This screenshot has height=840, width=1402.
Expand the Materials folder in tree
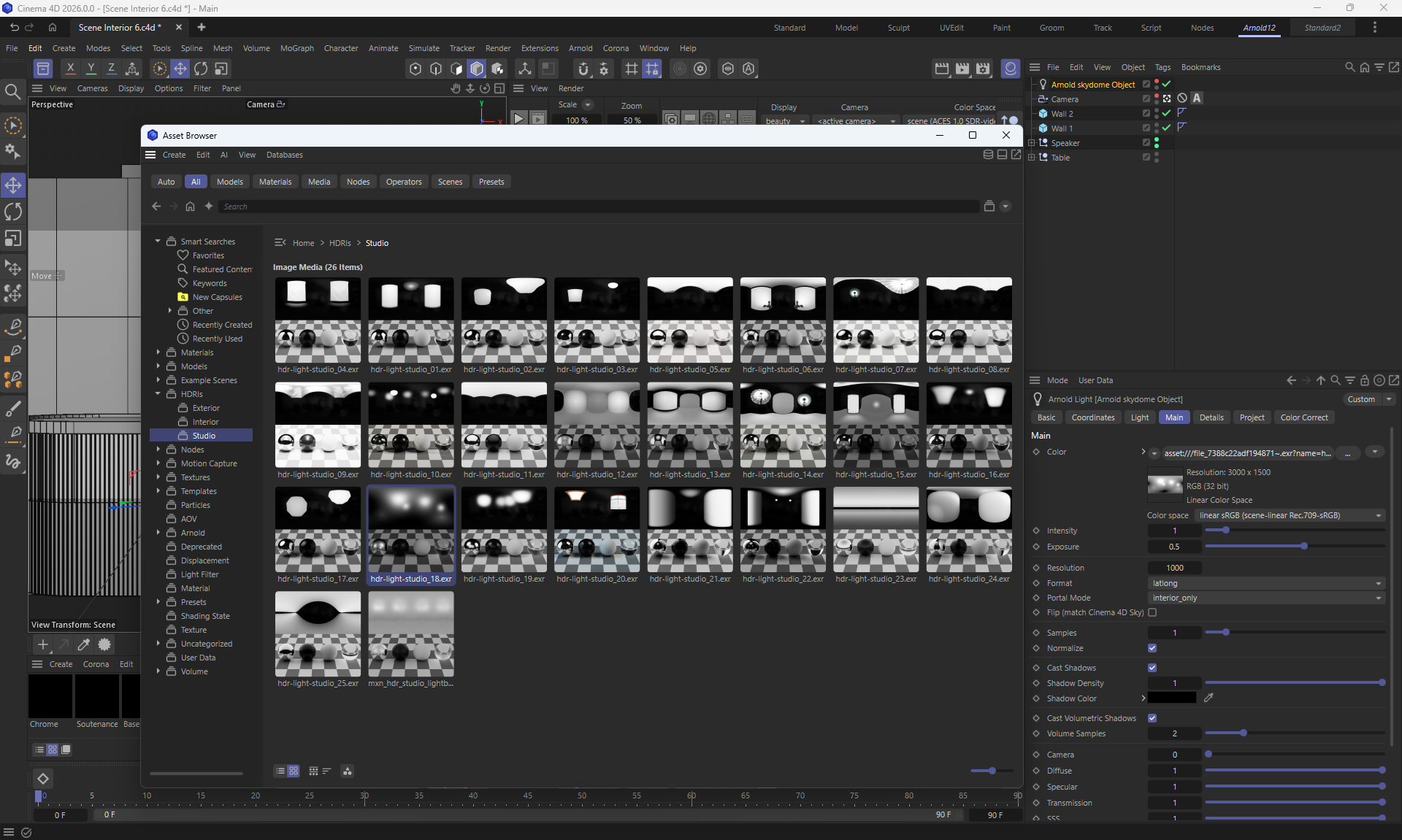[158, 352]
